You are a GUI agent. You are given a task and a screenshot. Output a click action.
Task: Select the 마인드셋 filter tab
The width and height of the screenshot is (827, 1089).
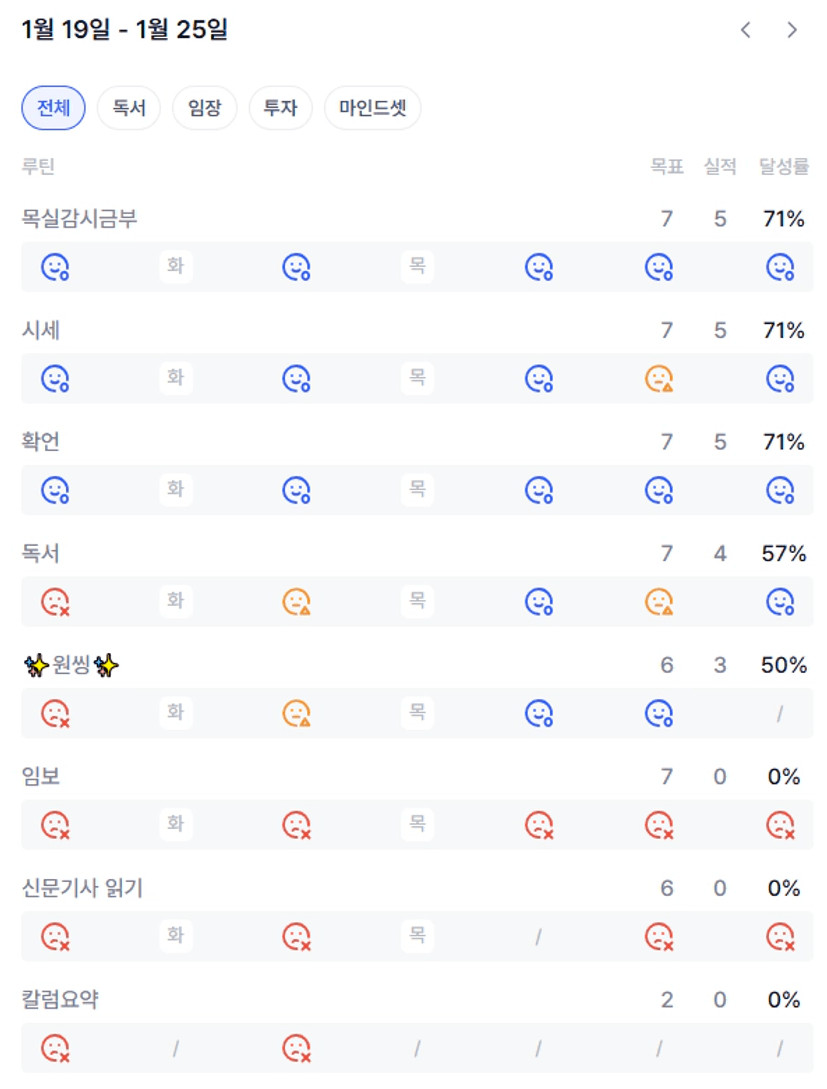[372, 108]
